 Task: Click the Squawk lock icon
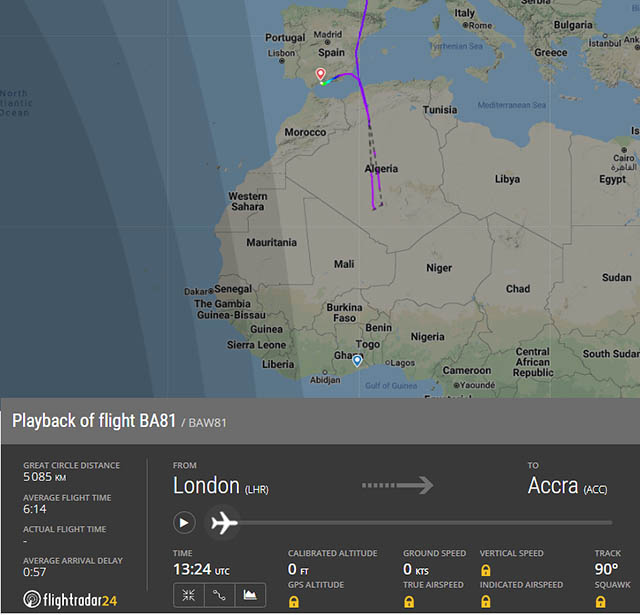[x=601, y=602]
